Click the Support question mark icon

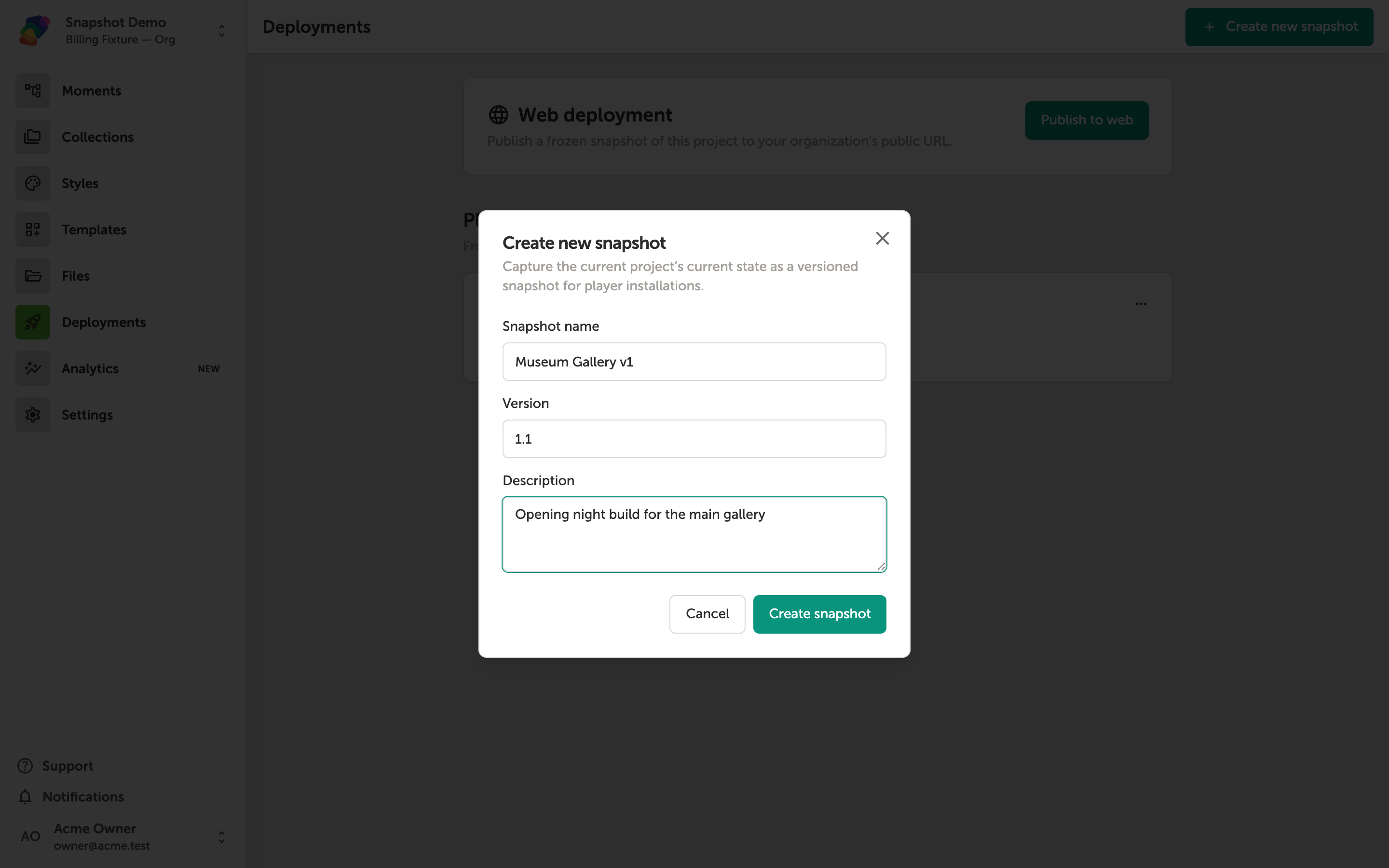pos(25,766)
